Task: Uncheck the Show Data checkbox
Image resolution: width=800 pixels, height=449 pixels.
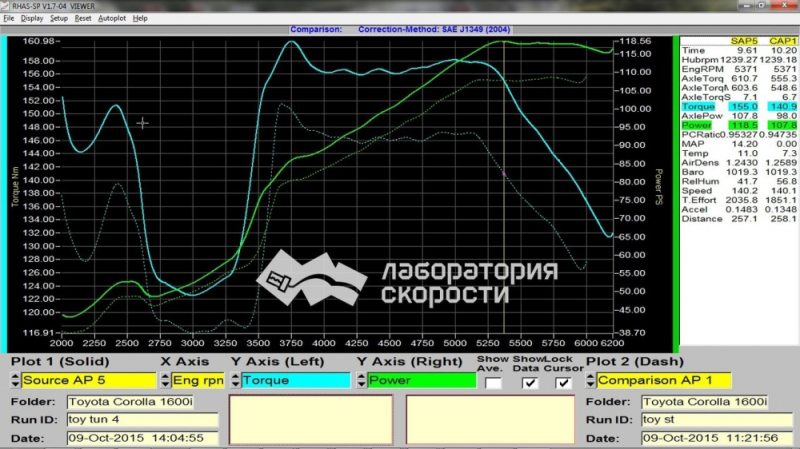Action: [x=530, y=383]
